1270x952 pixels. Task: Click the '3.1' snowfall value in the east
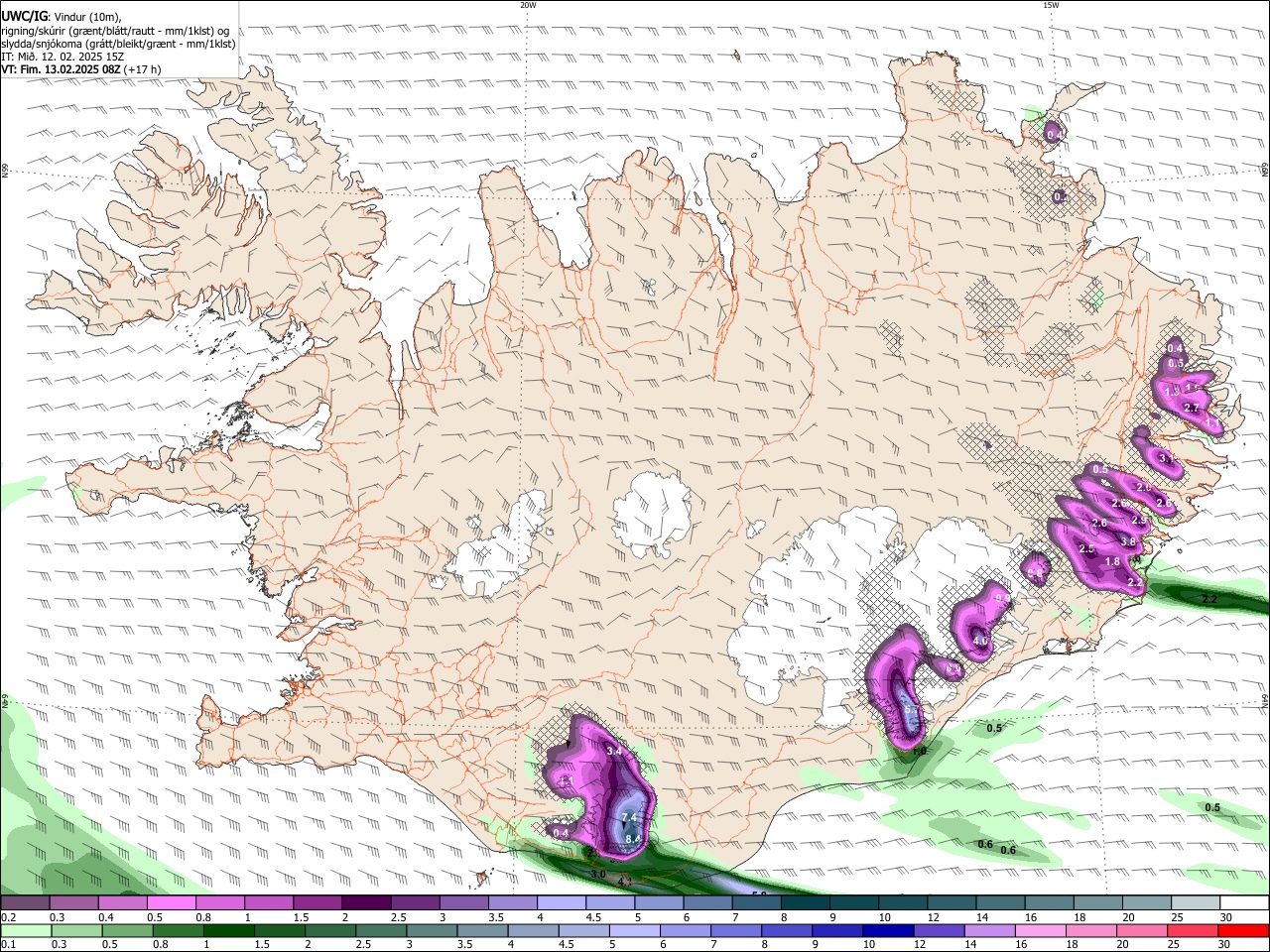tap(1166, 459)
